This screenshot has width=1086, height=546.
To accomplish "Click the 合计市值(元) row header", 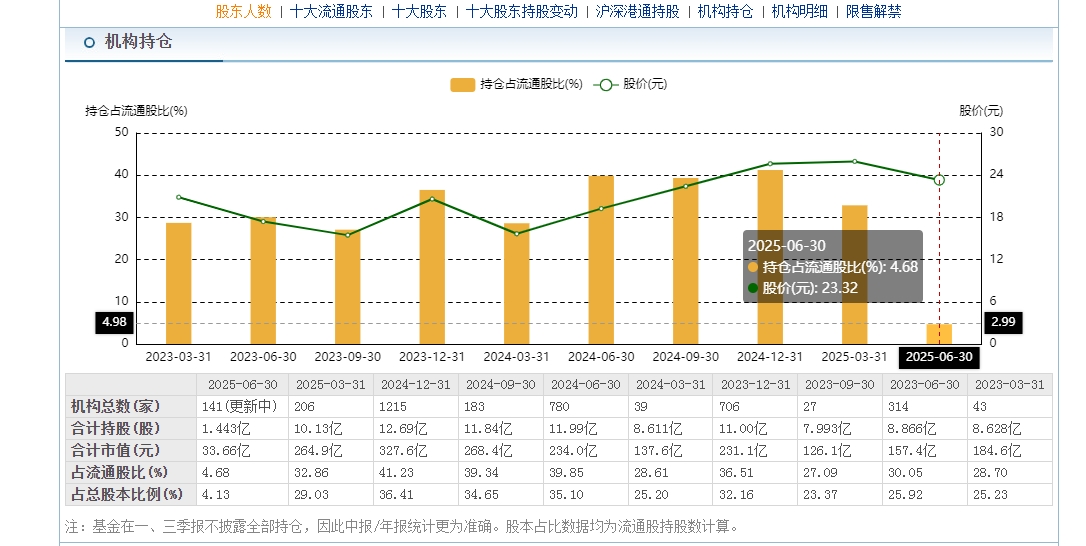I will 131,450.
